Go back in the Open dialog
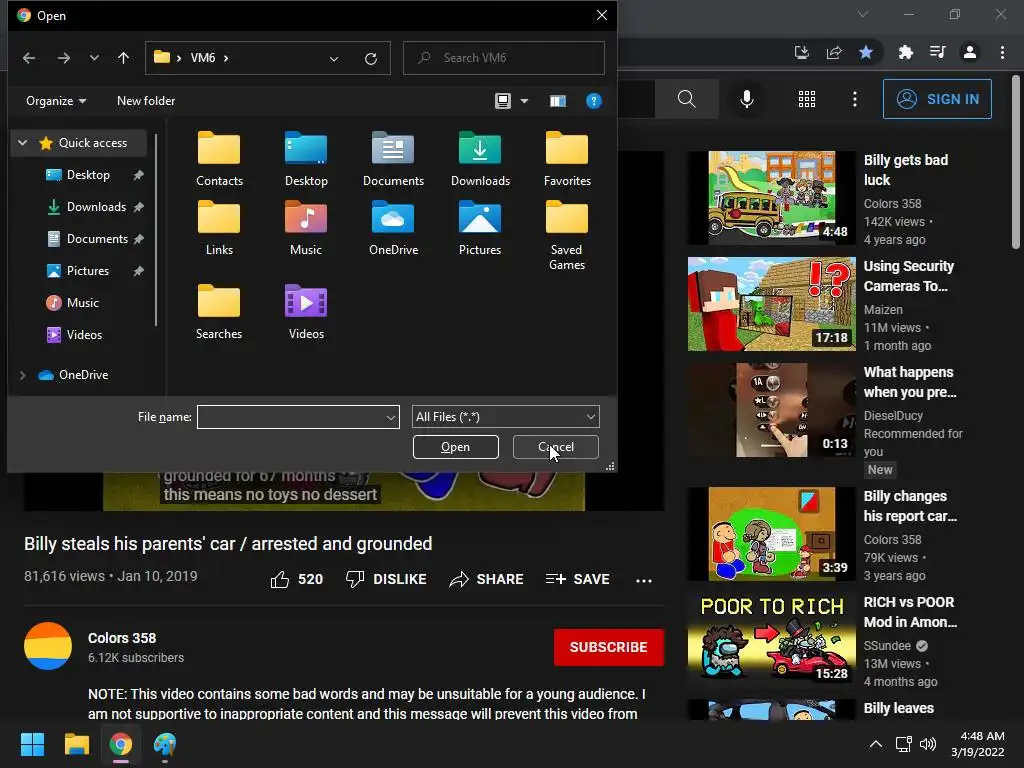Screen dimensions: 1024x768 [x=29, y=58]
